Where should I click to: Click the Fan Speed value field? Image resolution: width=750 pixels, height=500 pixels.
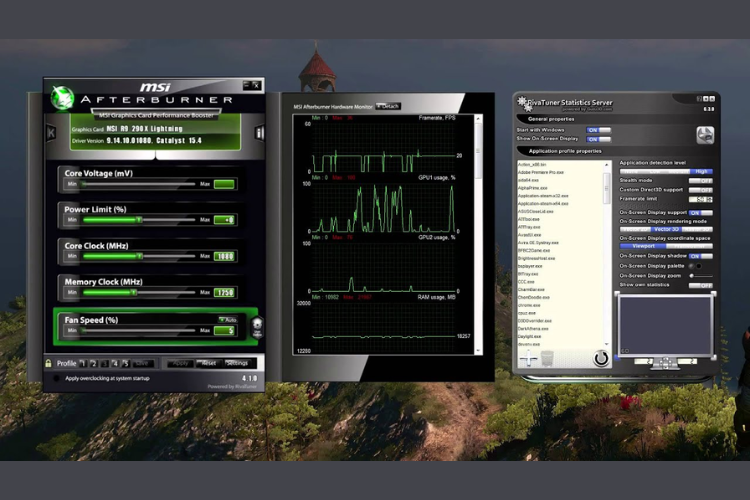click(x=224, y=330)
